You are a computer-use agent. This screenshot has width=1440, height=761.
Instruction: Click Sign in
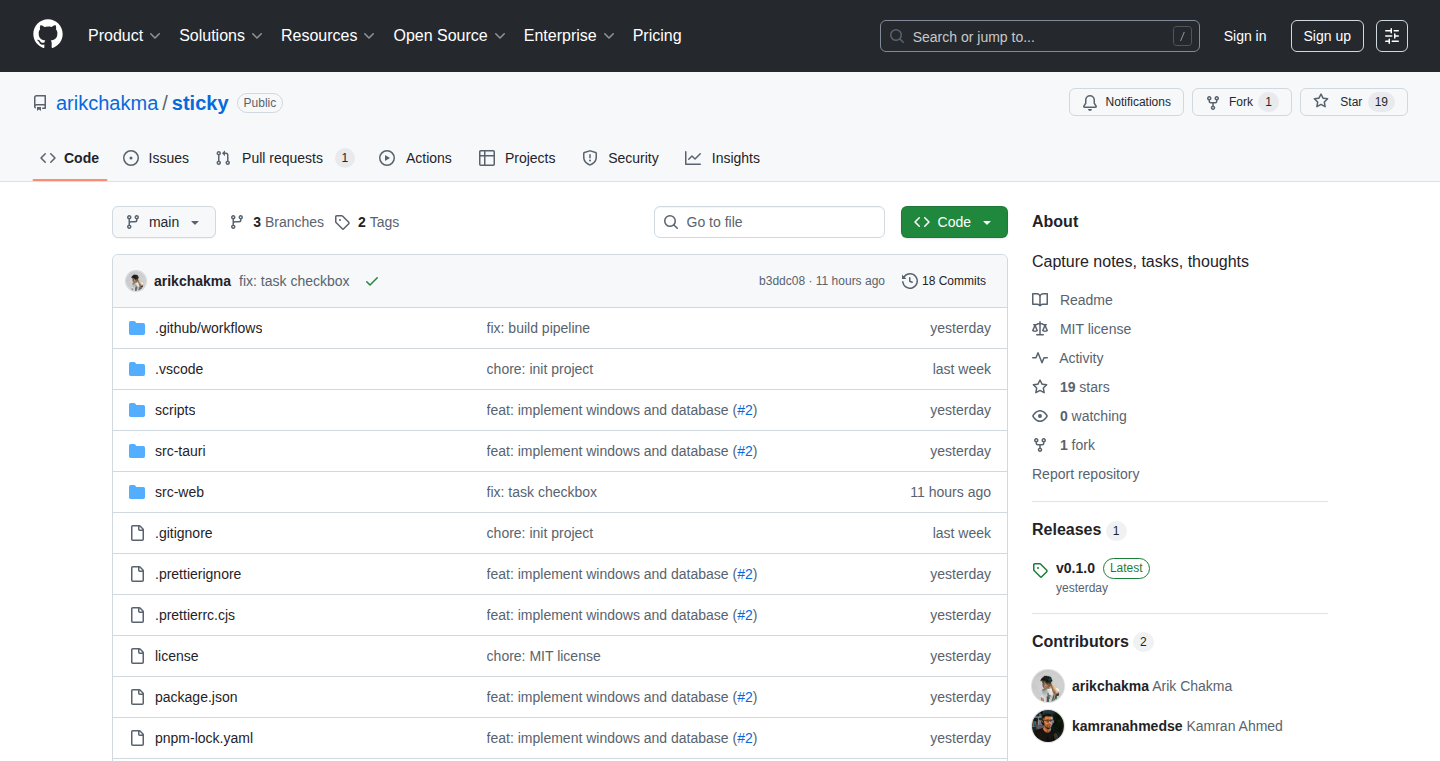coord(1245,36)
